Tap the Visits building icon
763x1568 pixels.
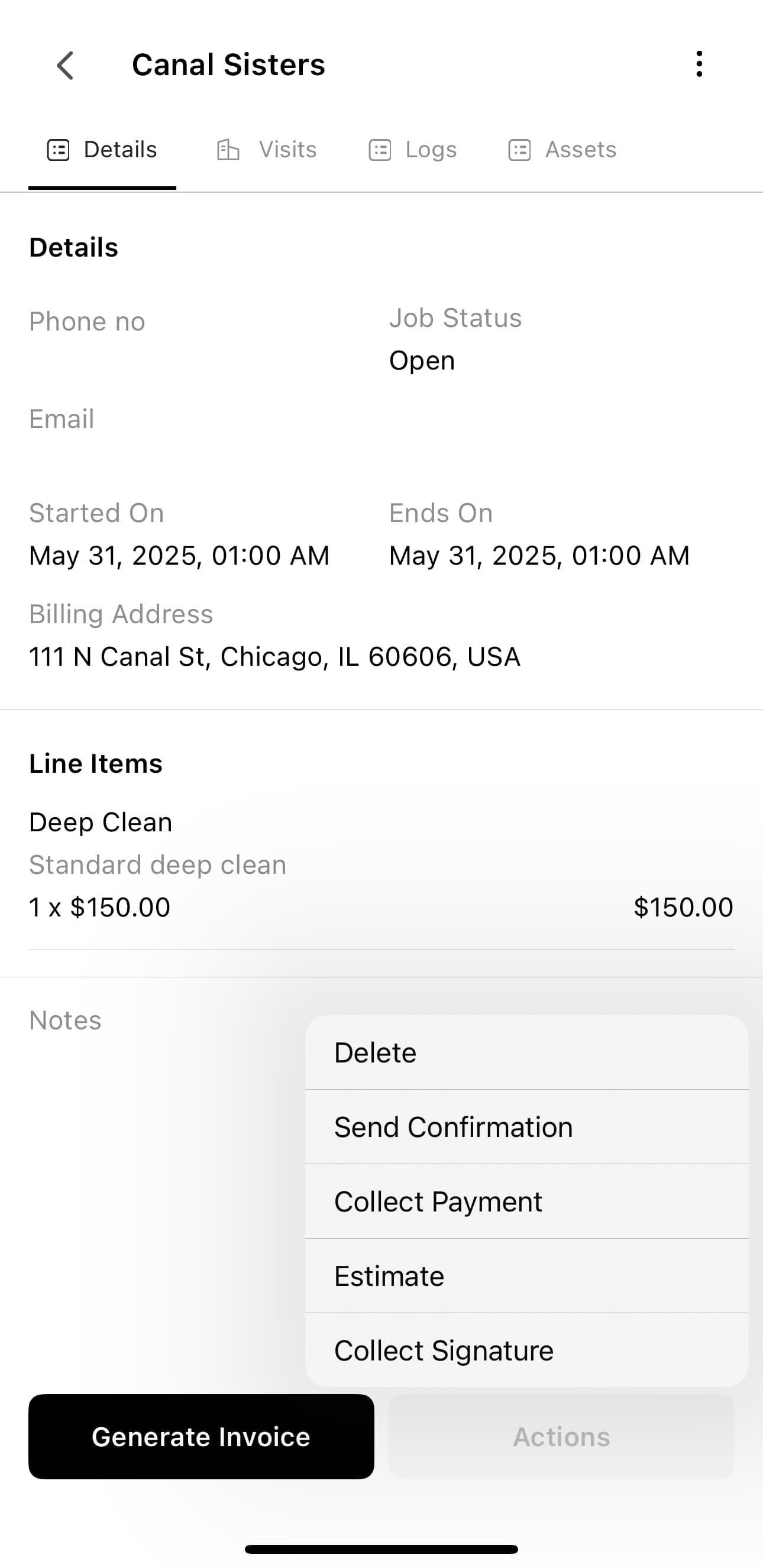[228, 150]
